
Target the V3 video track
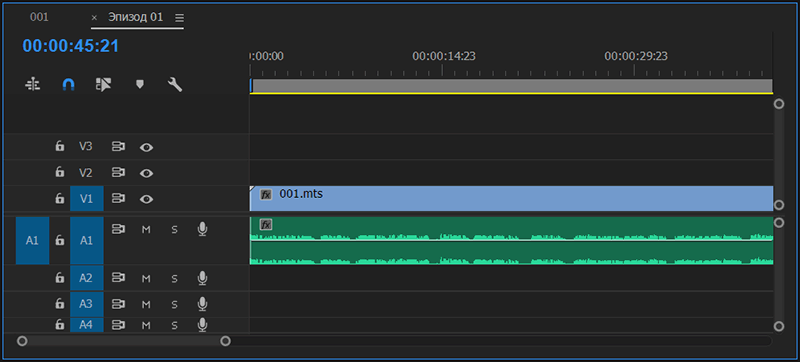point(86,147)
